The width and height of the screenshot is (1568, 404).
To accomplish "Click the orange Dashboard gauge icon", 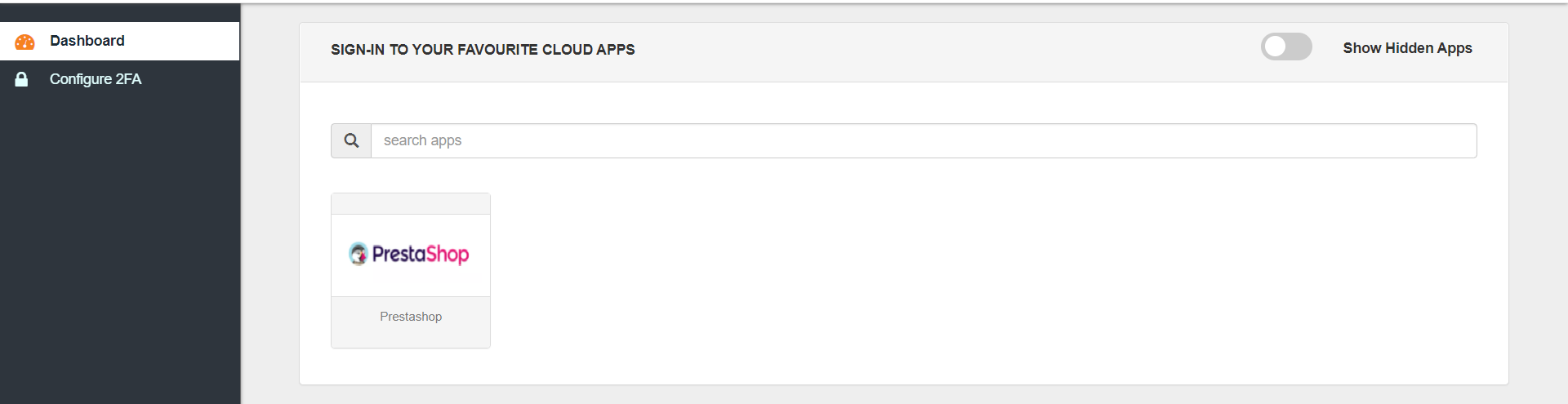I will point(24,42).
